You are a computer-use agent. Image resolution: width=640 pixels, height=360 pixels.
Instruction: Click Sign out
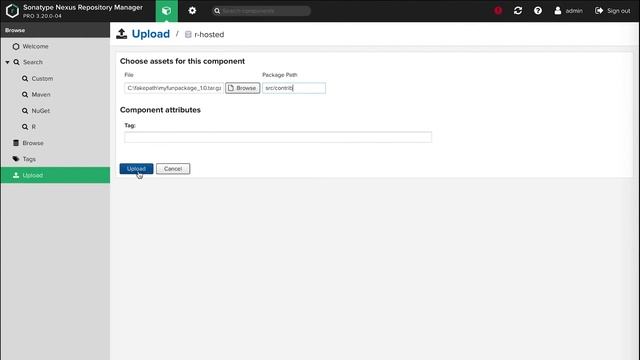[x=613, y=11]
